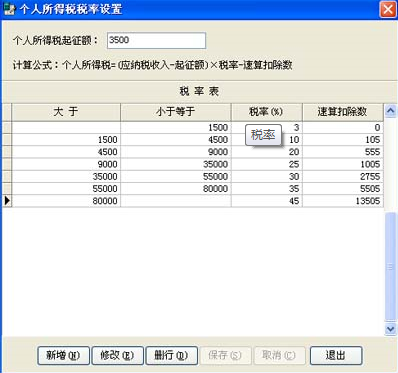The width and height of the screenshot is (398, 373).
Task: Select cell 1500 in 小于等于 column first row
Action: (x=176, y=128)
